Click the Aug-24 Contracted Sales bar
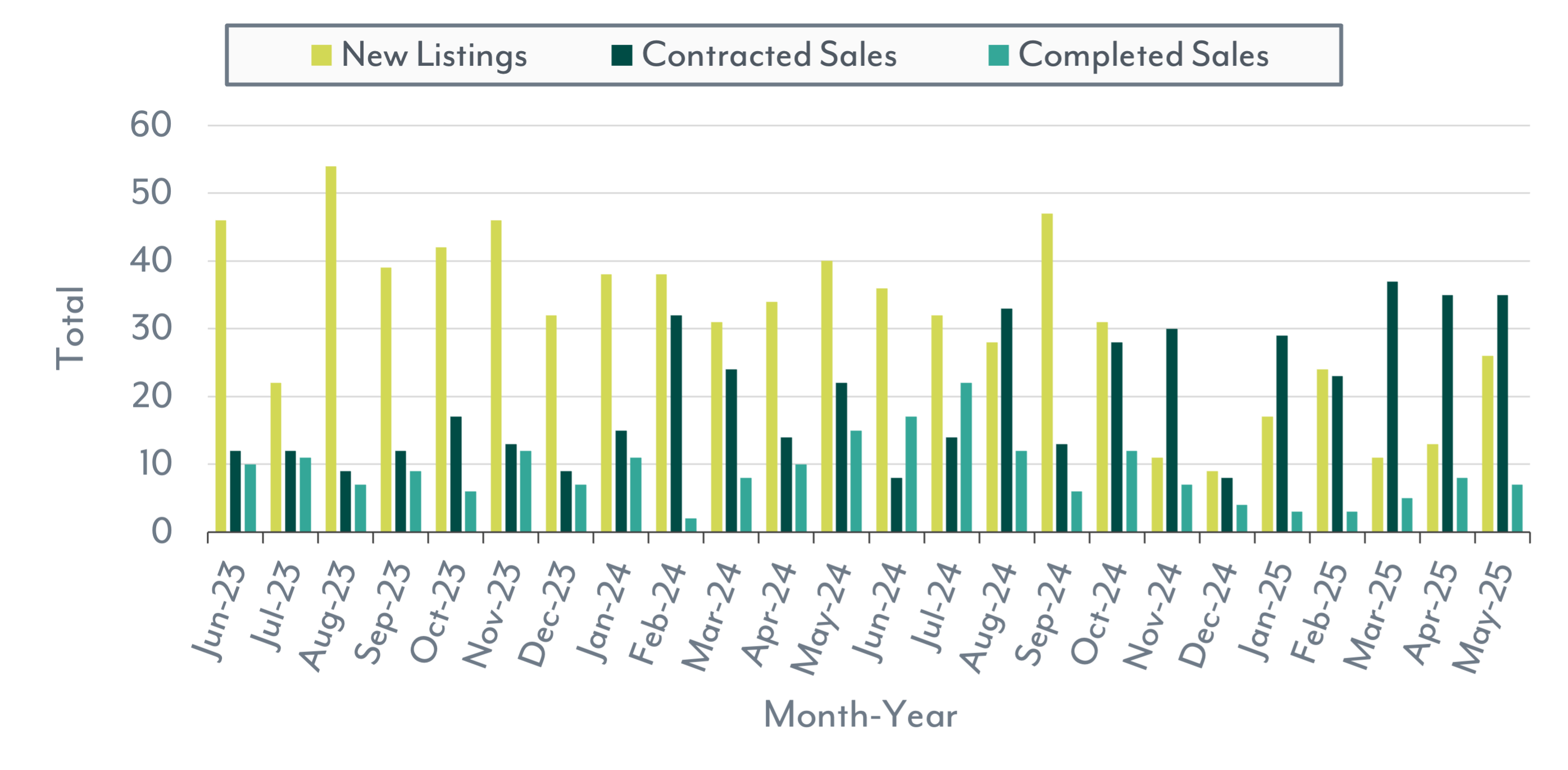This screenshot has width=1568, height=770. tap(1006, 420)
